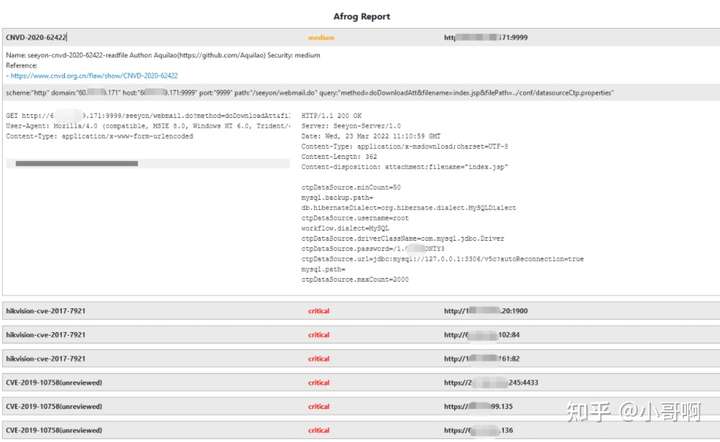
Task: Expand hikvision-cve-2017-7921 row ending 20:1900
Action: (361, 311)
